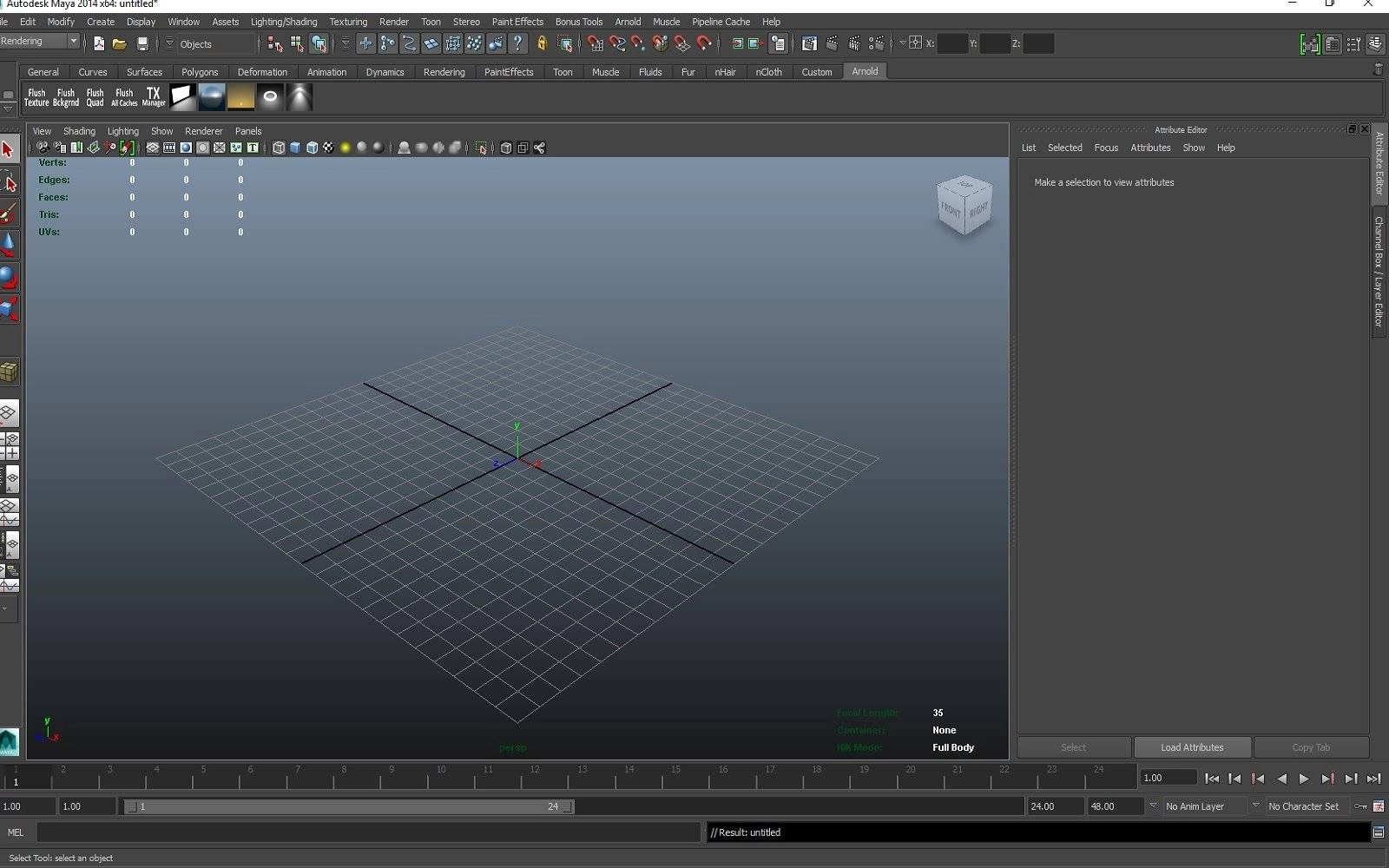Click the use all lights yellow sphere icon
1389x868 pixels.
click(x=345, y=148)
